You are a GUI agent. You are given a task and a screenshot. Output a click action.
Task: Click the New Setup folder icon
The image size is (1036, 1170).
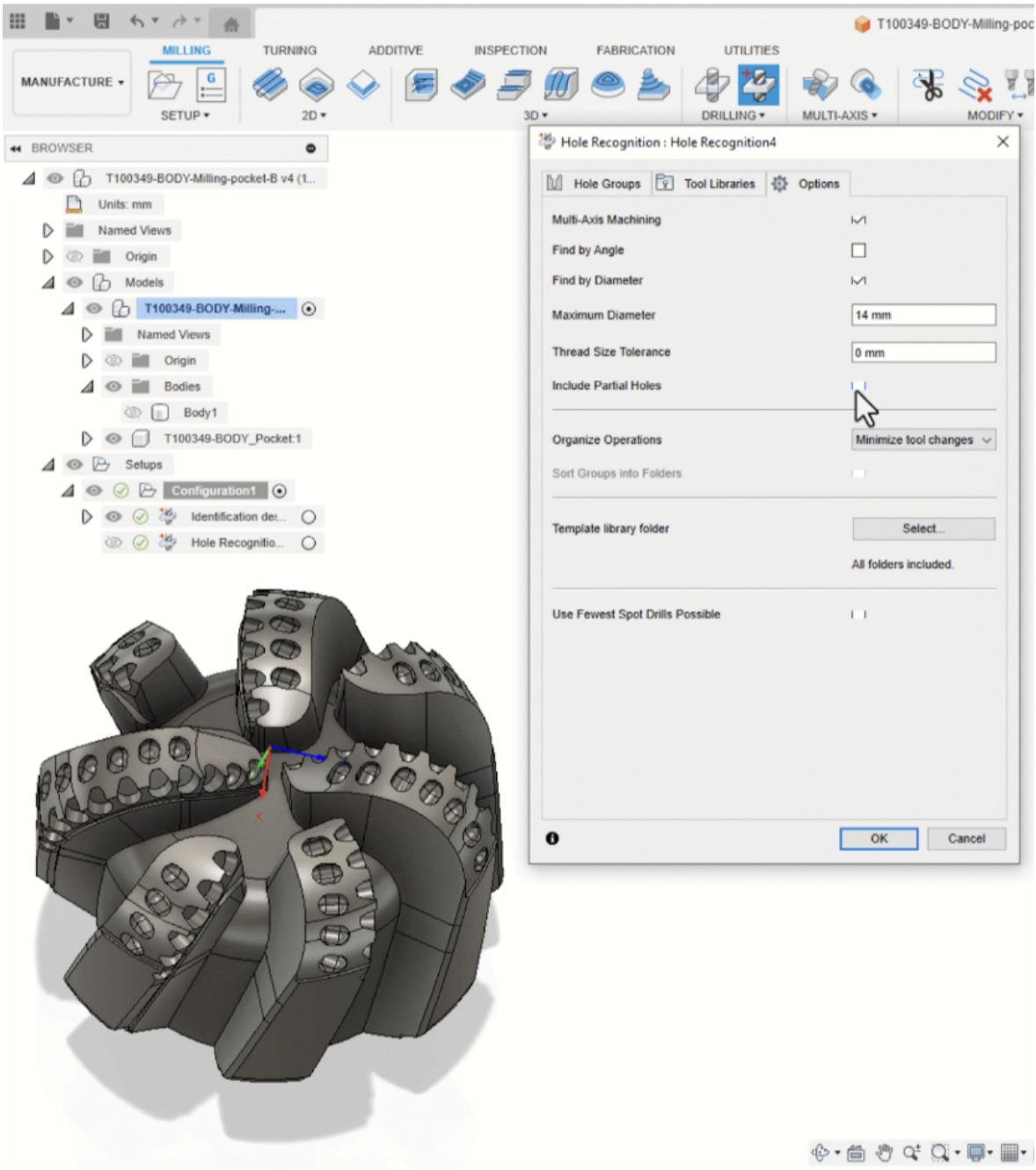click(x=165, y=85)
